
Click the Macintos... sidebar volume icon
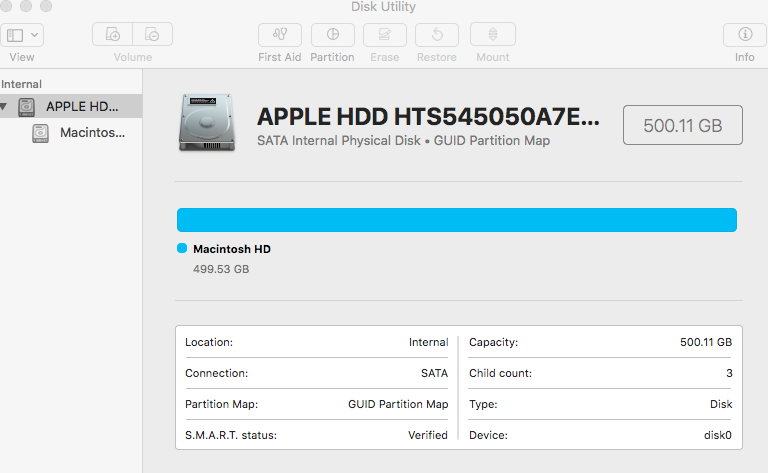point(41,133)
